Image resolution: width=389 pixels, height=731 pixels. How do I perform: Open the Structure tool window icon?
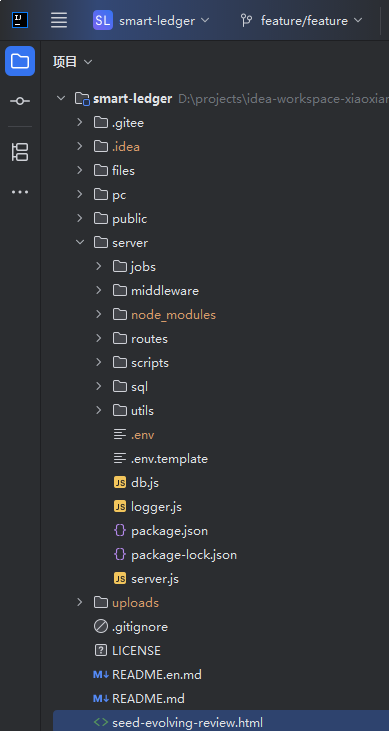pyautogui.click(x=20, y=152)
